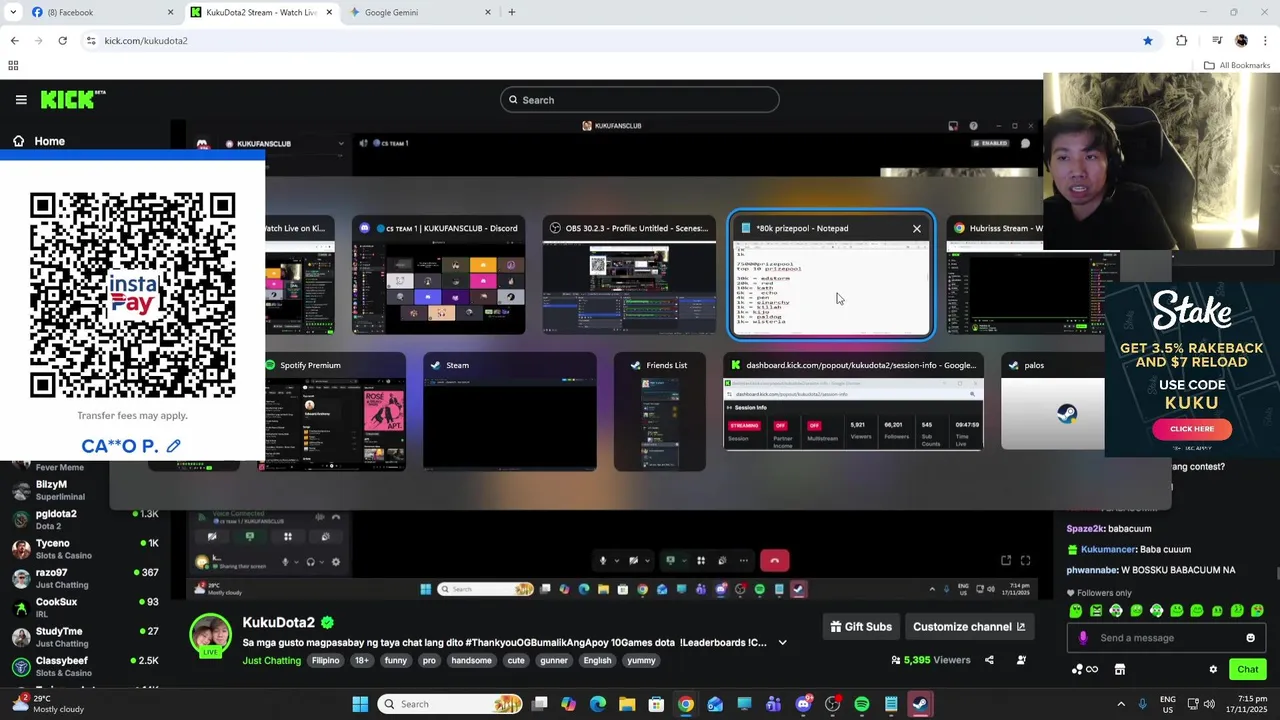View site information icon in address bar

(x=90, y=41)
